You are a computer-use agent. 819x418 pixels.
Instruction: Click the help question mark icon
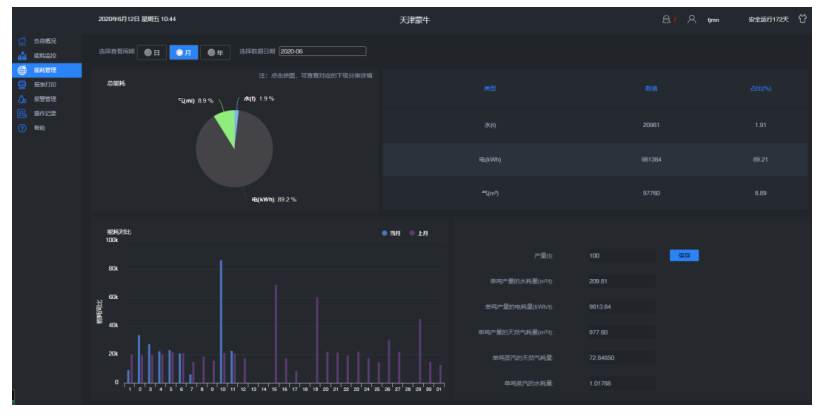pos(22,127)
